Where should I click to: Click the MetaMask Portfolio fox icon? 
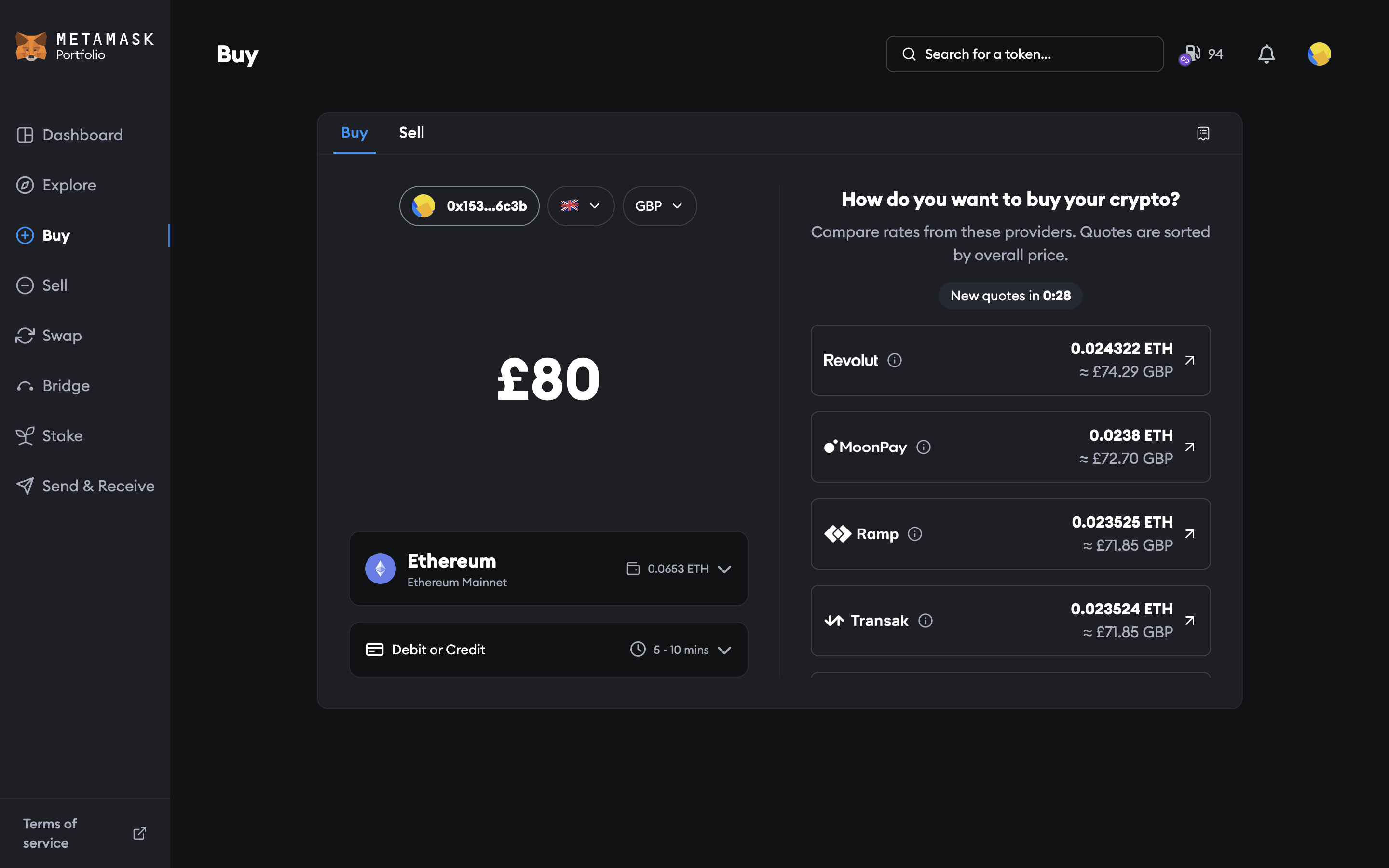31,46
